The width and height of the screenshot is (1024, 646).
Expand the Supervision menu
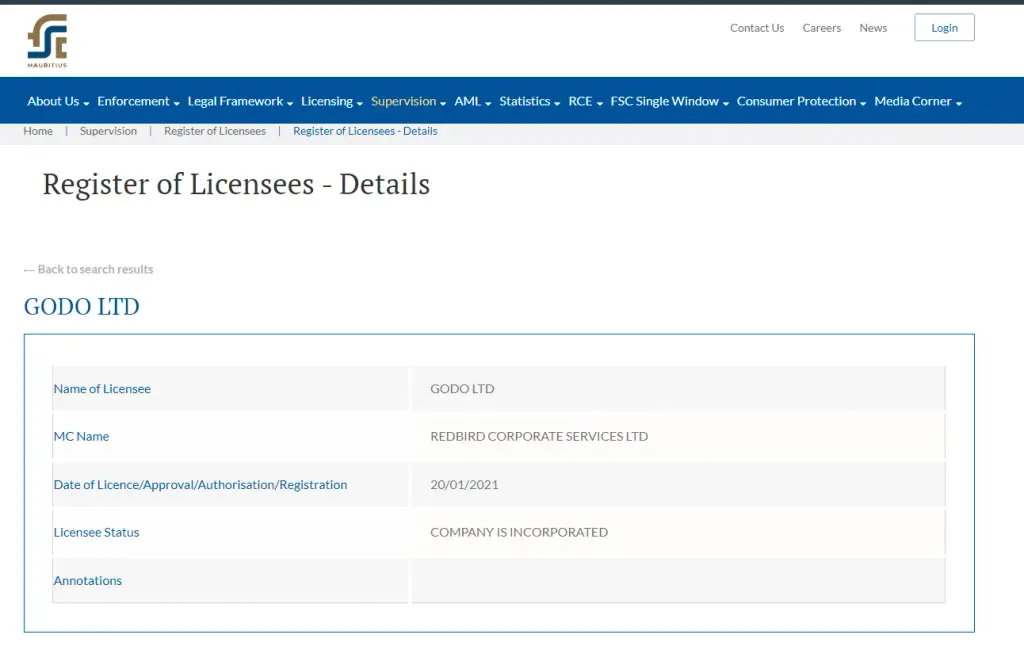[409, 101]
